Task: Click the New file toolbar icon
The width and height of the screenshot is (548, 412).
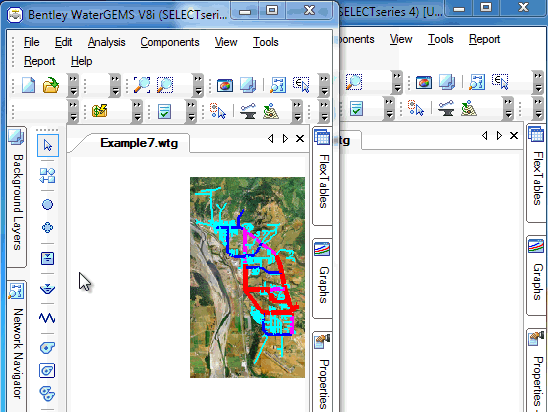Action: click(x=29, y=85)
